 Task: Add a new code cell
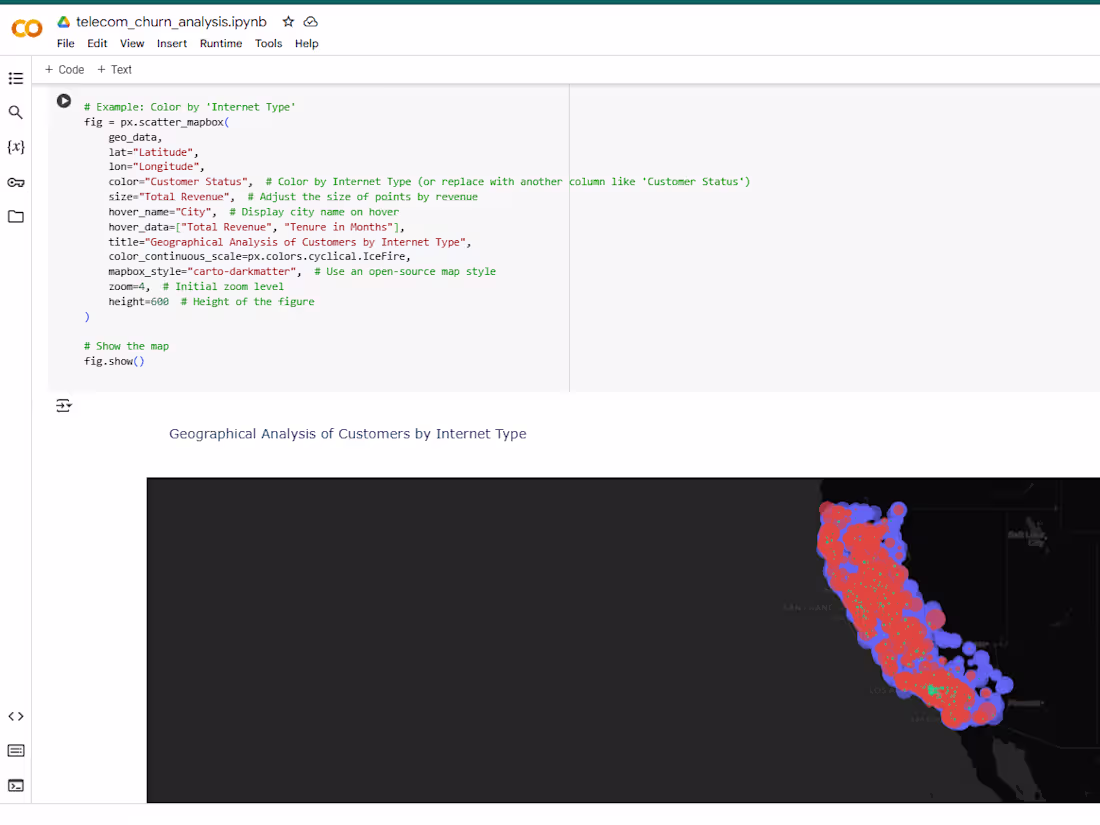[x=65, y=69]
